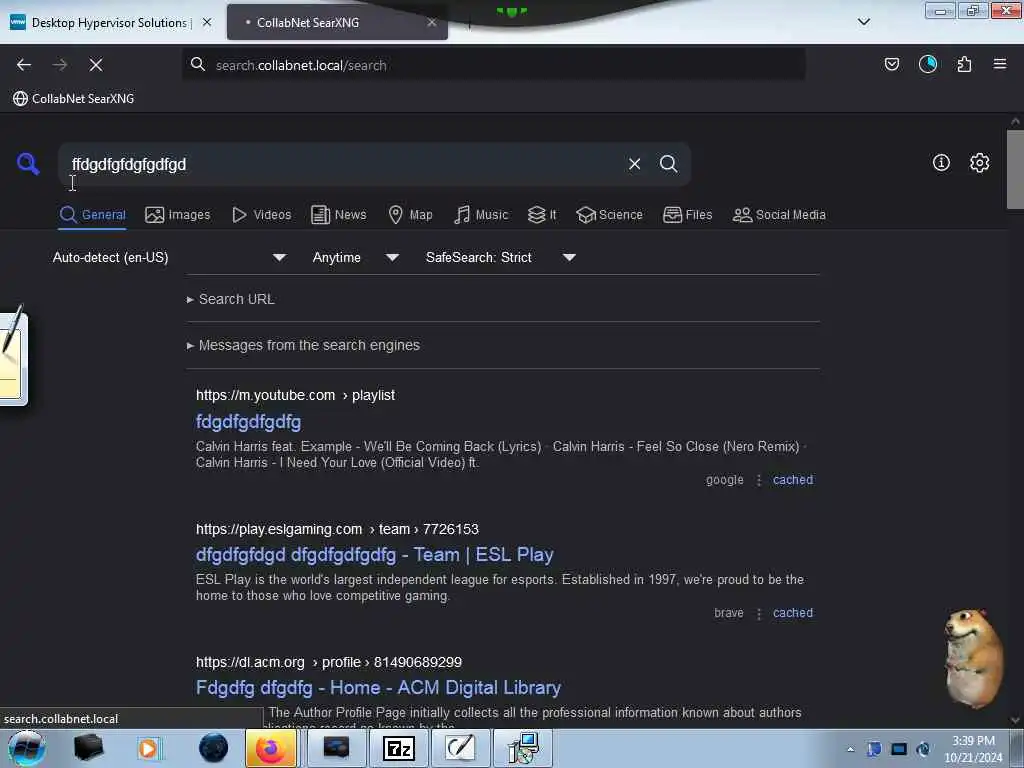Image resolution: width=1024 pixels, height=768 pixels.
Task: Select the Map category tab
Action: (410, 215)
